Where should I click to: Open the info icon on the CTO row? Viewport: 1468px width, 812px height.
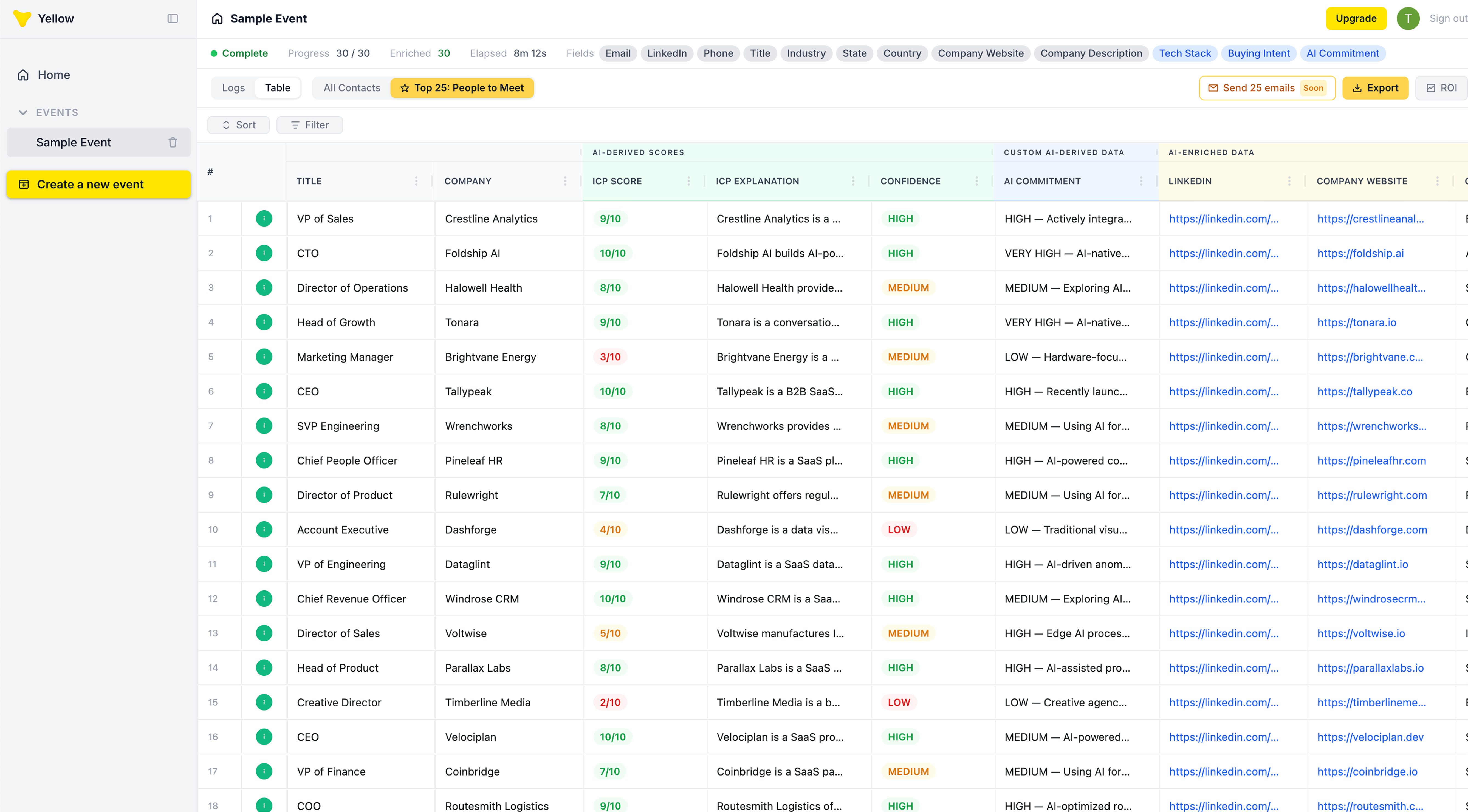pyautogui.click(x=264, y=253)
